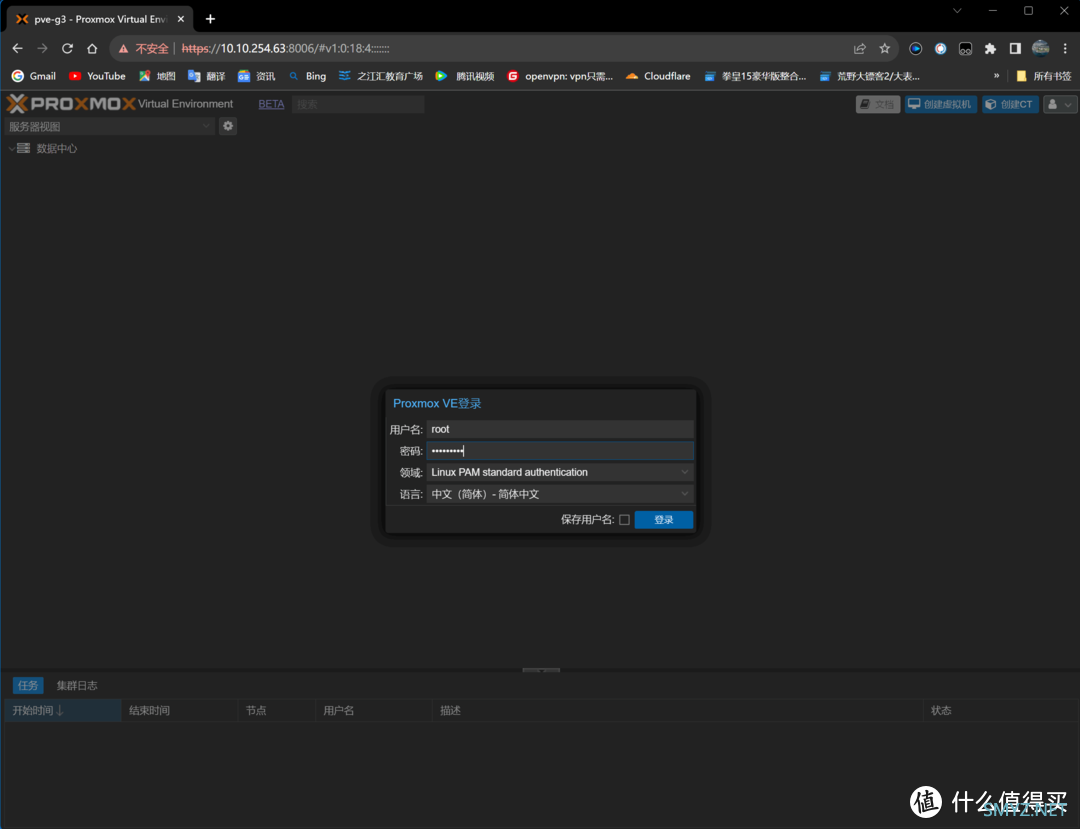Click the browser profile avatar
Image resolution: width=1080 pixels, height=829 pixels.
1040,48
